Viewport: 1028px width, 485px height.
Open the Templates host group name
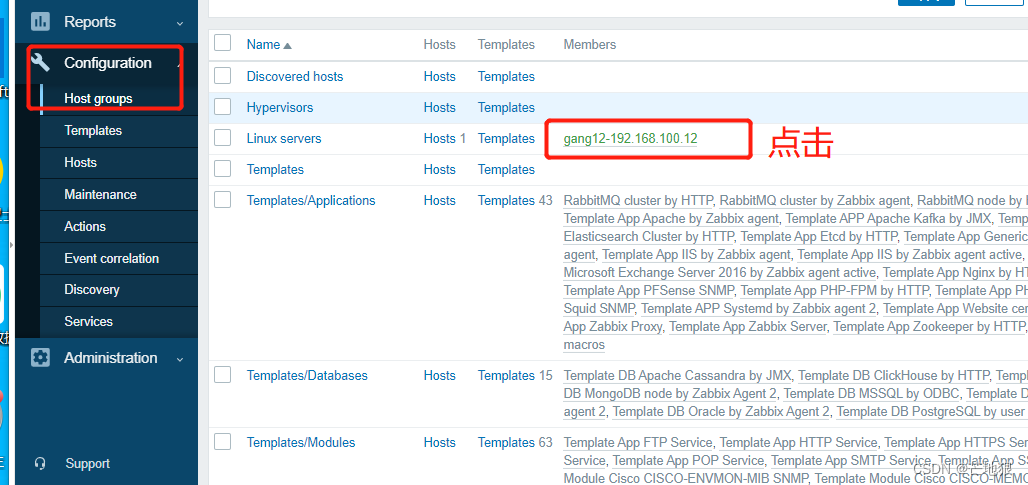pos(275,170)
